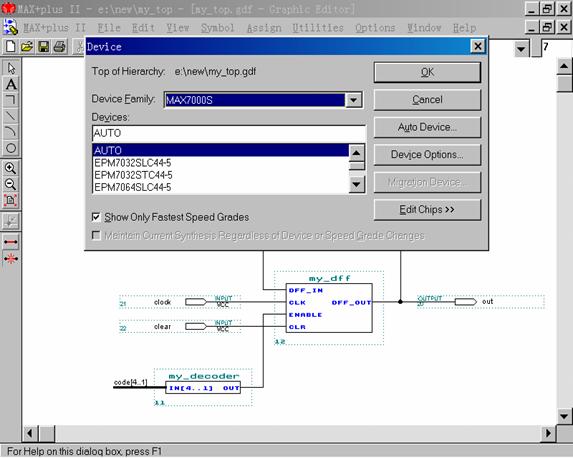
Task: Click the MAX+plus II application icon in menu bar
Action: [x=10, y=27]
